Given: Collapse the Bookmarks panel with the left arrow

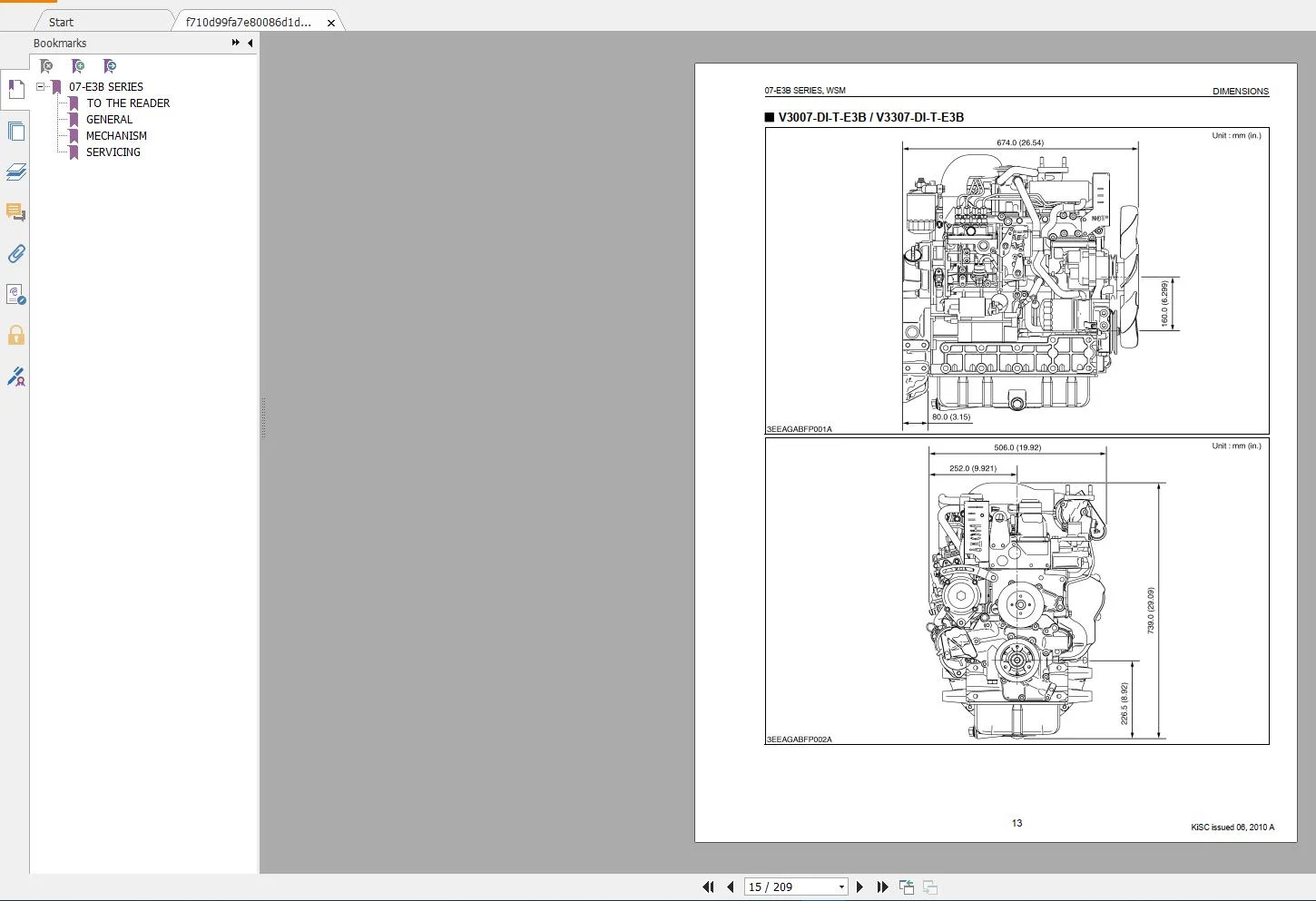Looking at the screenshot, I should [x=250, y=43].
